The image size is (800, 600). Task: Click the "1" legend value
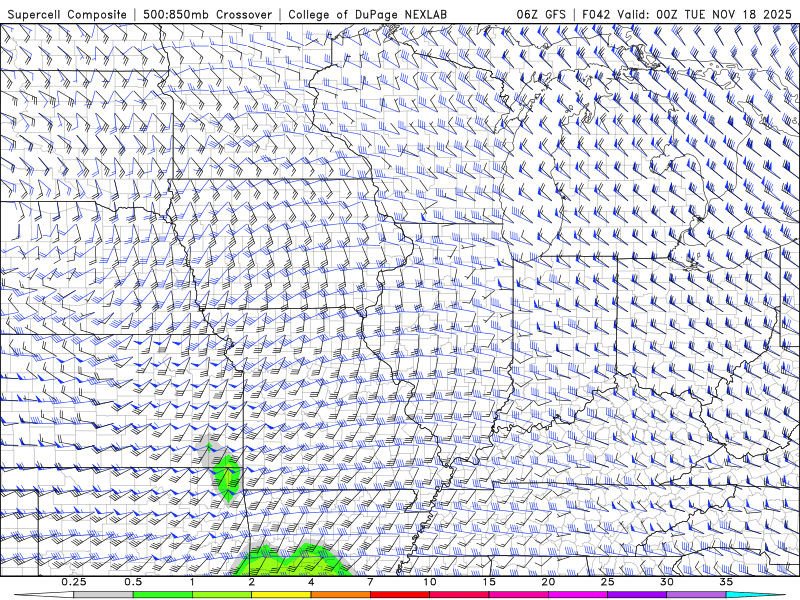click(192, 582)
